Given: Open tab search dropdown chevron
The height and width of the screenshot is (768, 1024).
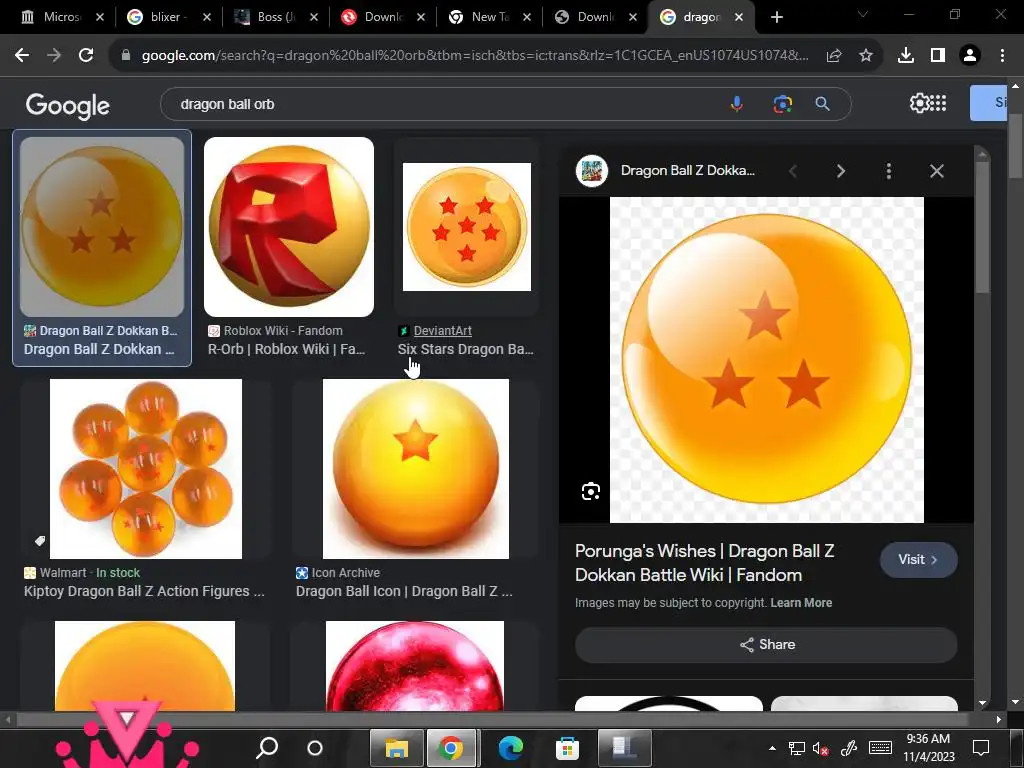Looking at the screenshot, I should [x=863, y=14].
